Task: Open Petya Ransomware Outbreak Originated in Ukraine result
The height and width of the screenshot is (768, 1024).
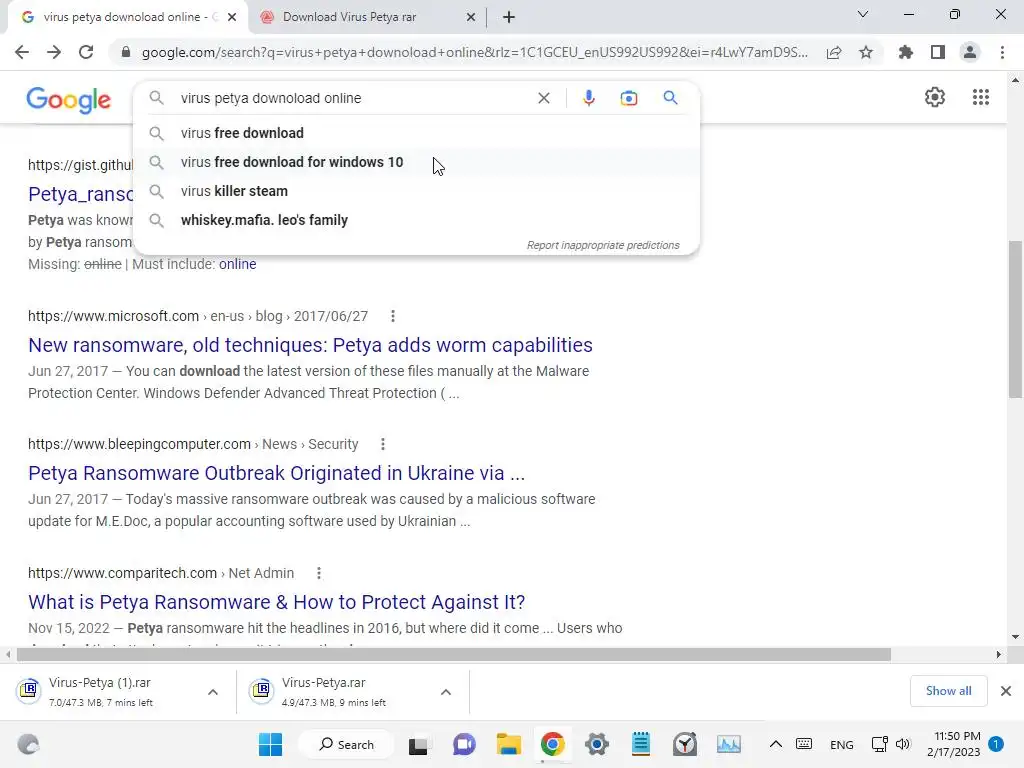Action: [276, 473]
